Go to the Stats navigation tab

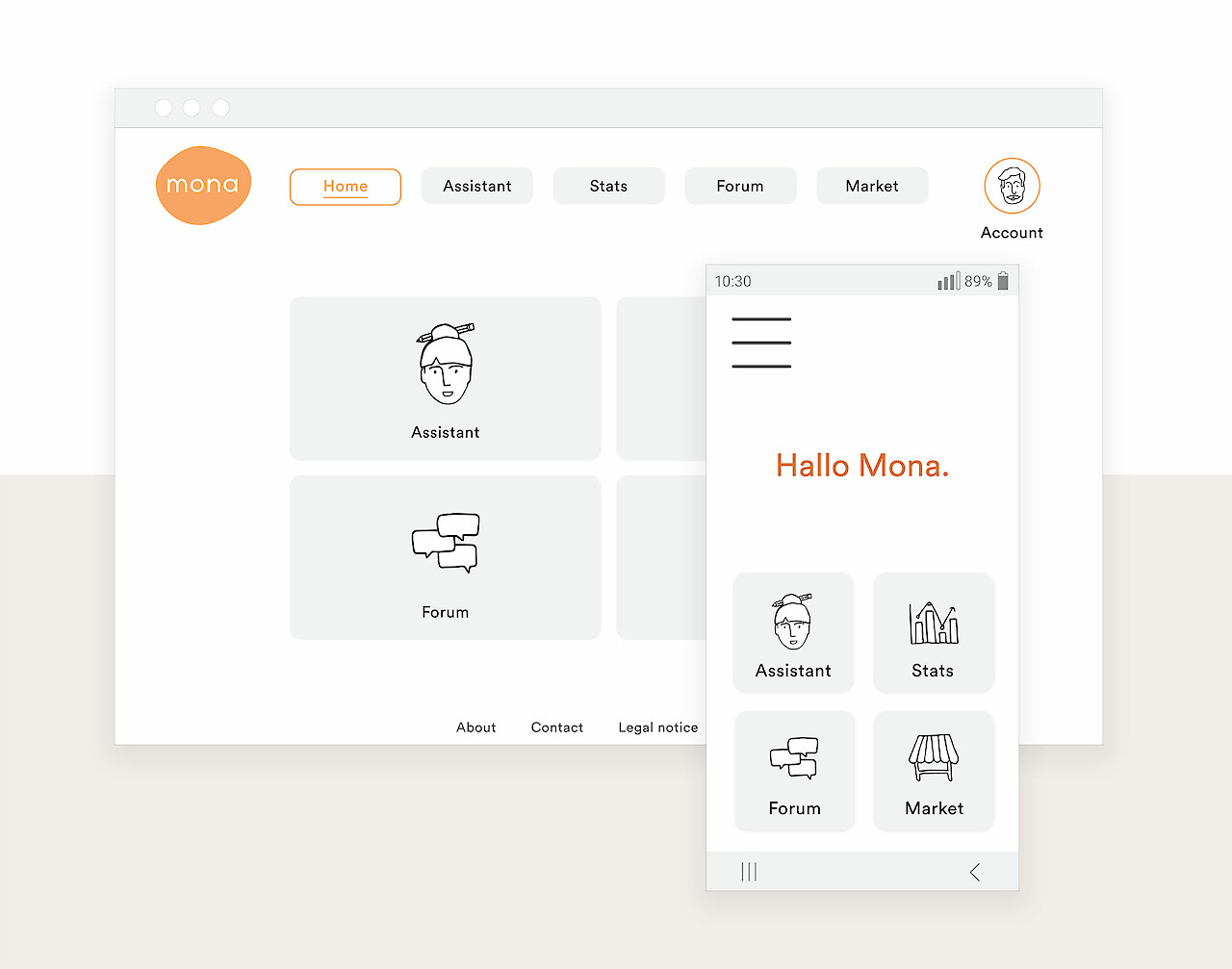(608, 187)
